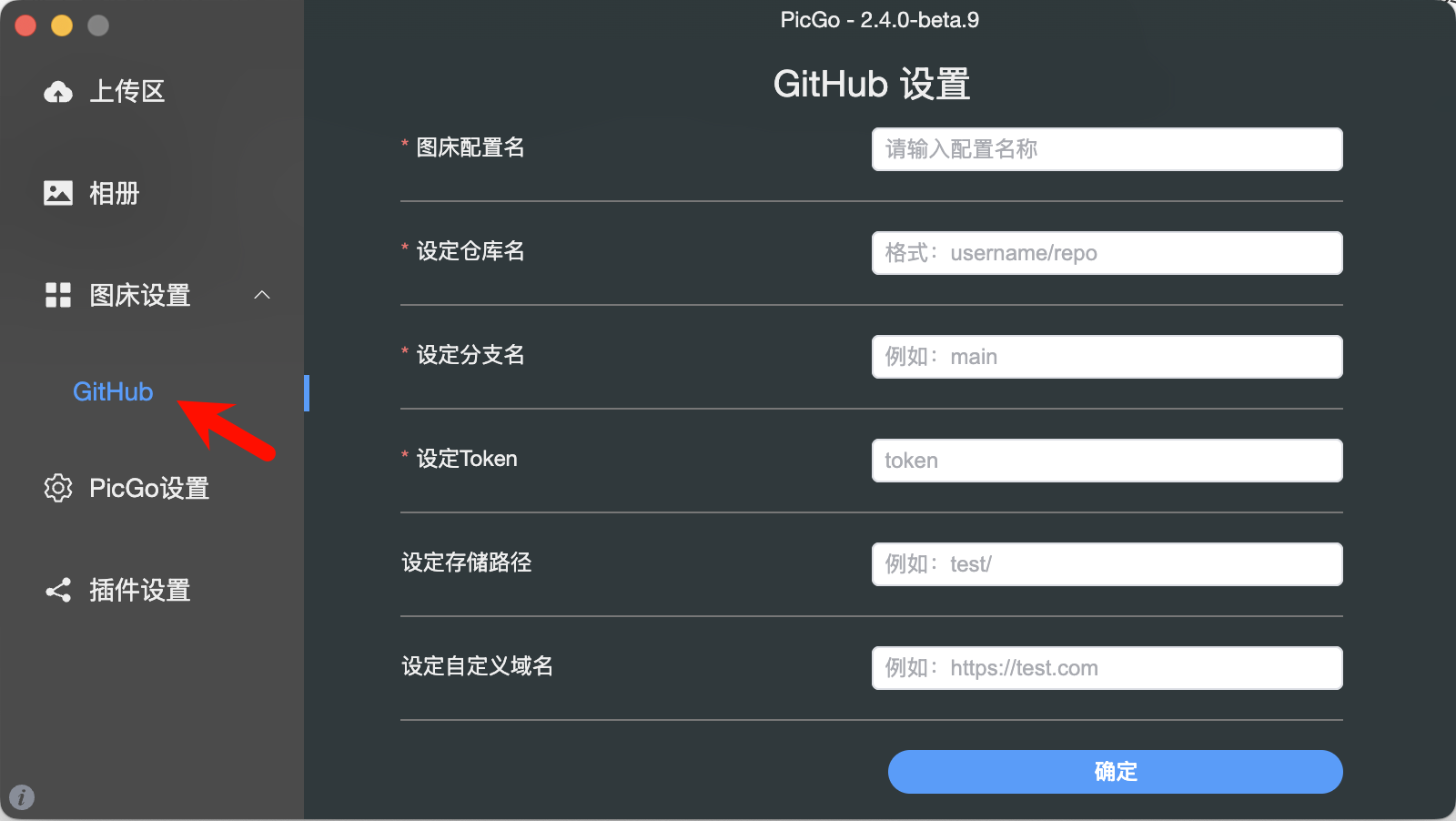Open PicGo设置 via the gear icon
This screenshot has width=1456, height=821.
[57, 488]
